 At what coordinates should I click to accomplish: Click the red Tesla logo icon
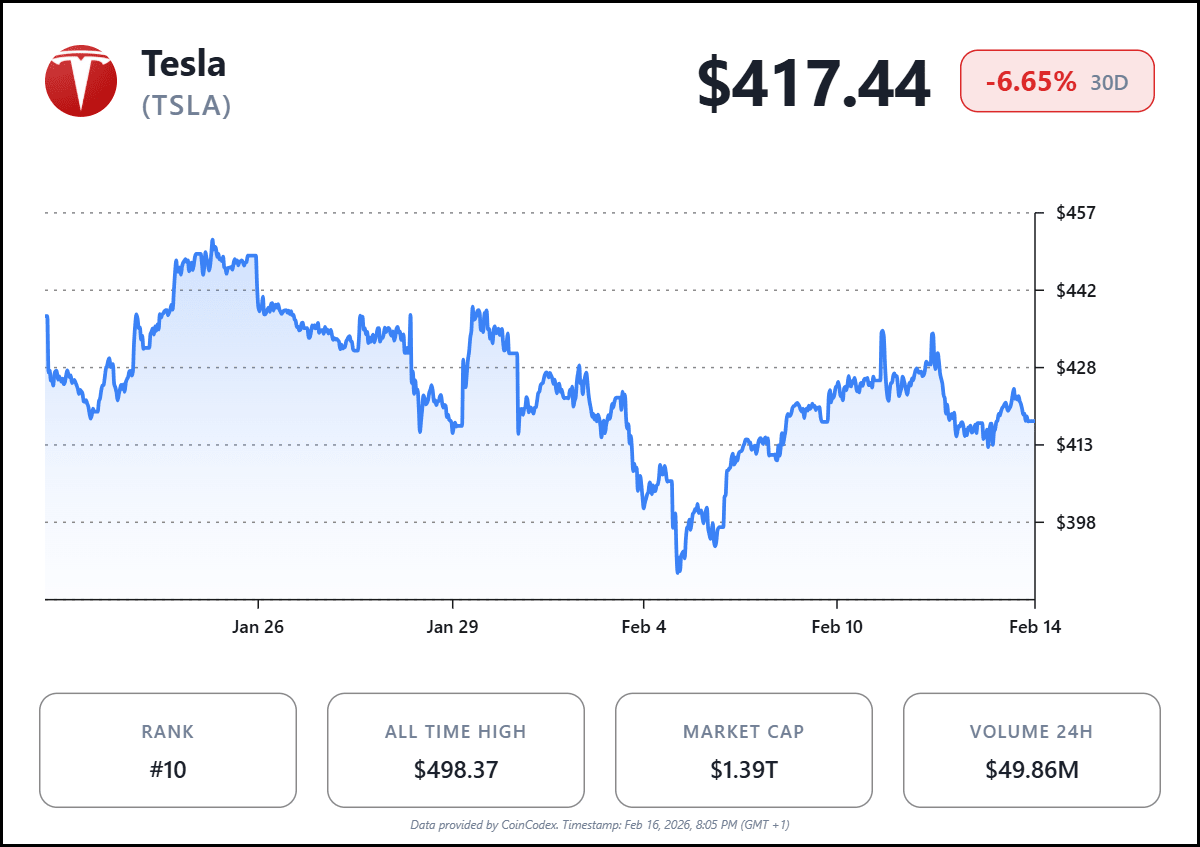click(81, 81)
